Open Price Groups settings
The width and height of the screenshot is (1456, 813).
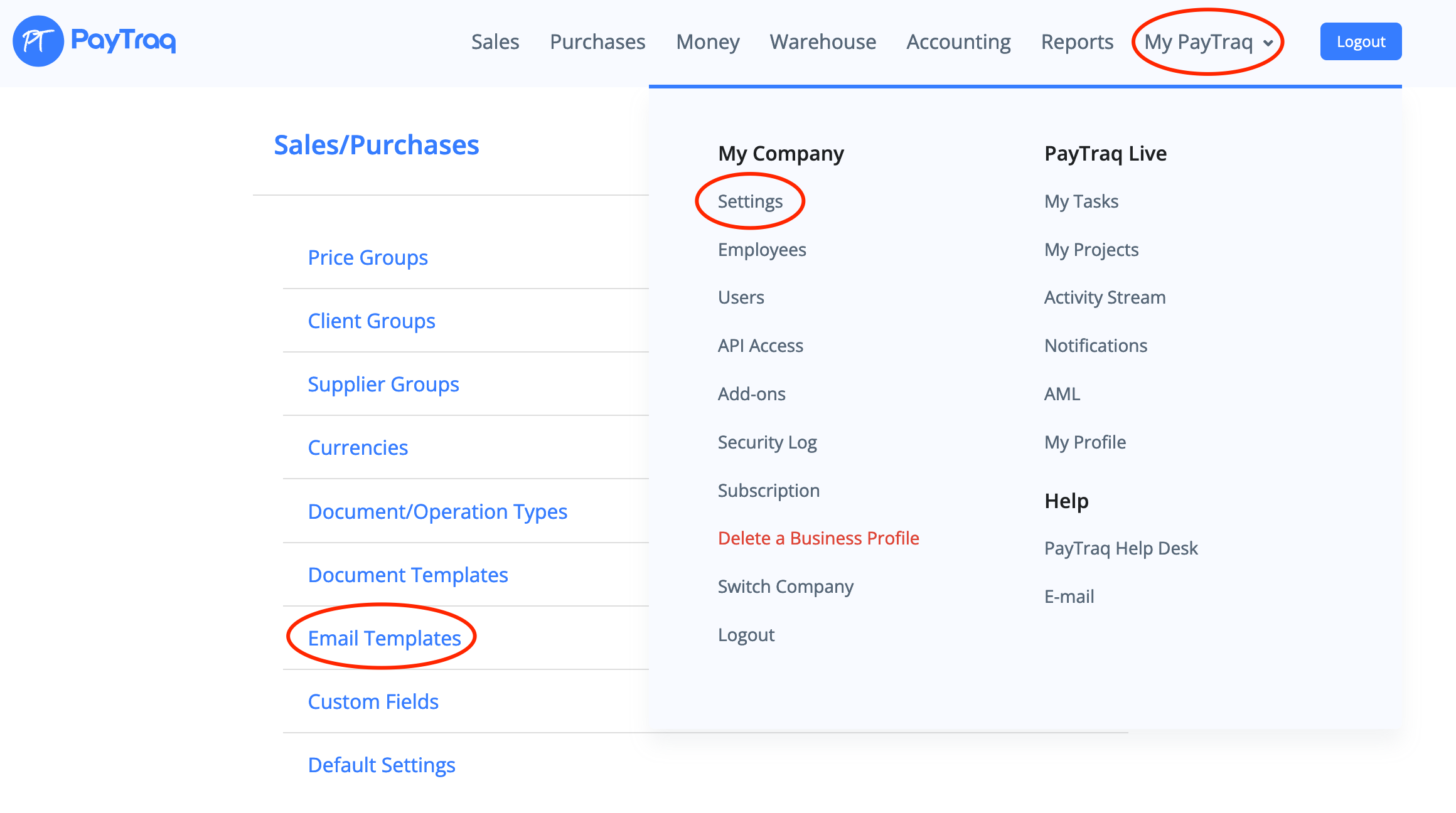[x=368, y=257]
